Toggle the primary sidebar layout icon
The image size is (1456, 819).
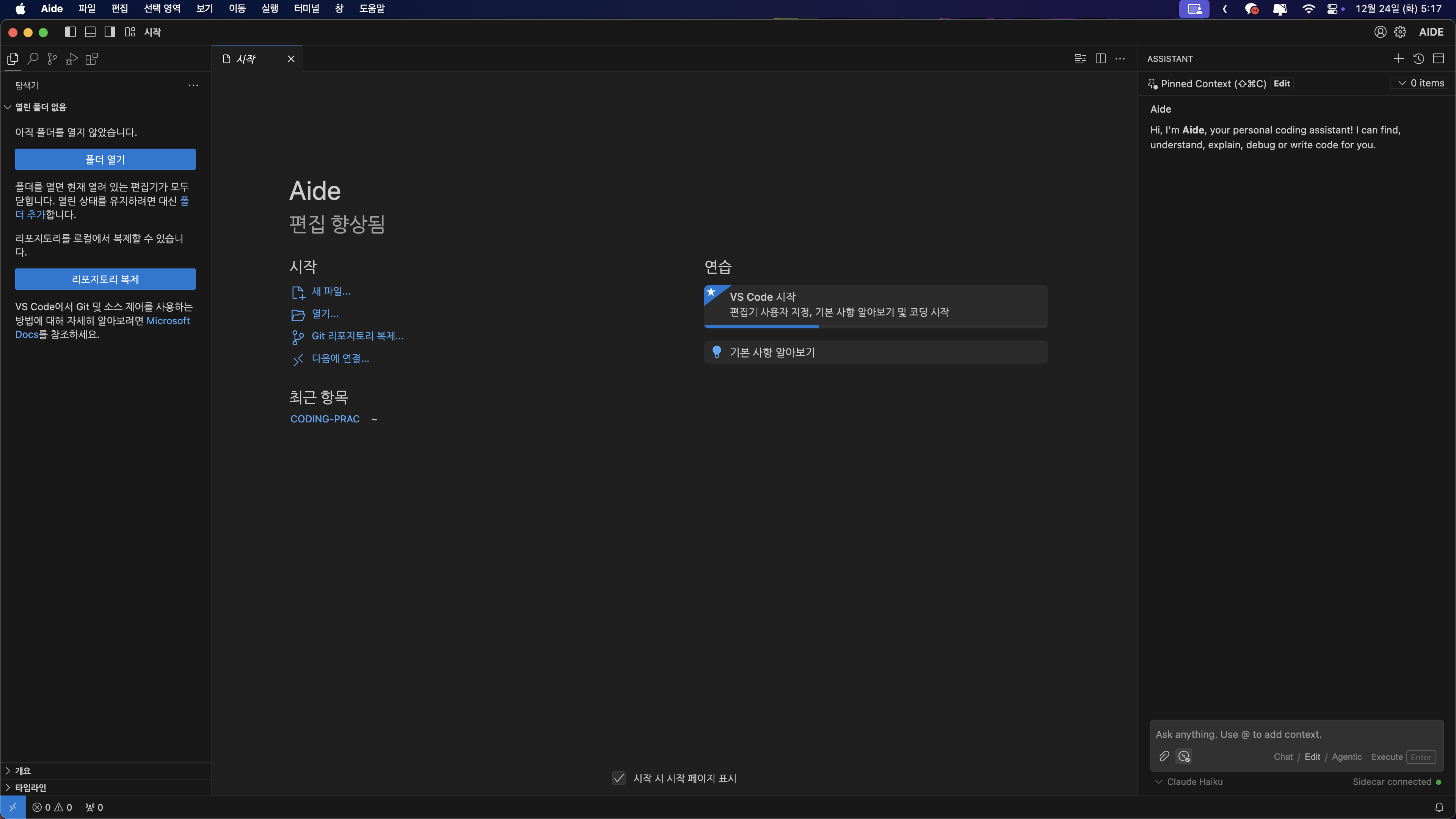click(x=71, y=32)
